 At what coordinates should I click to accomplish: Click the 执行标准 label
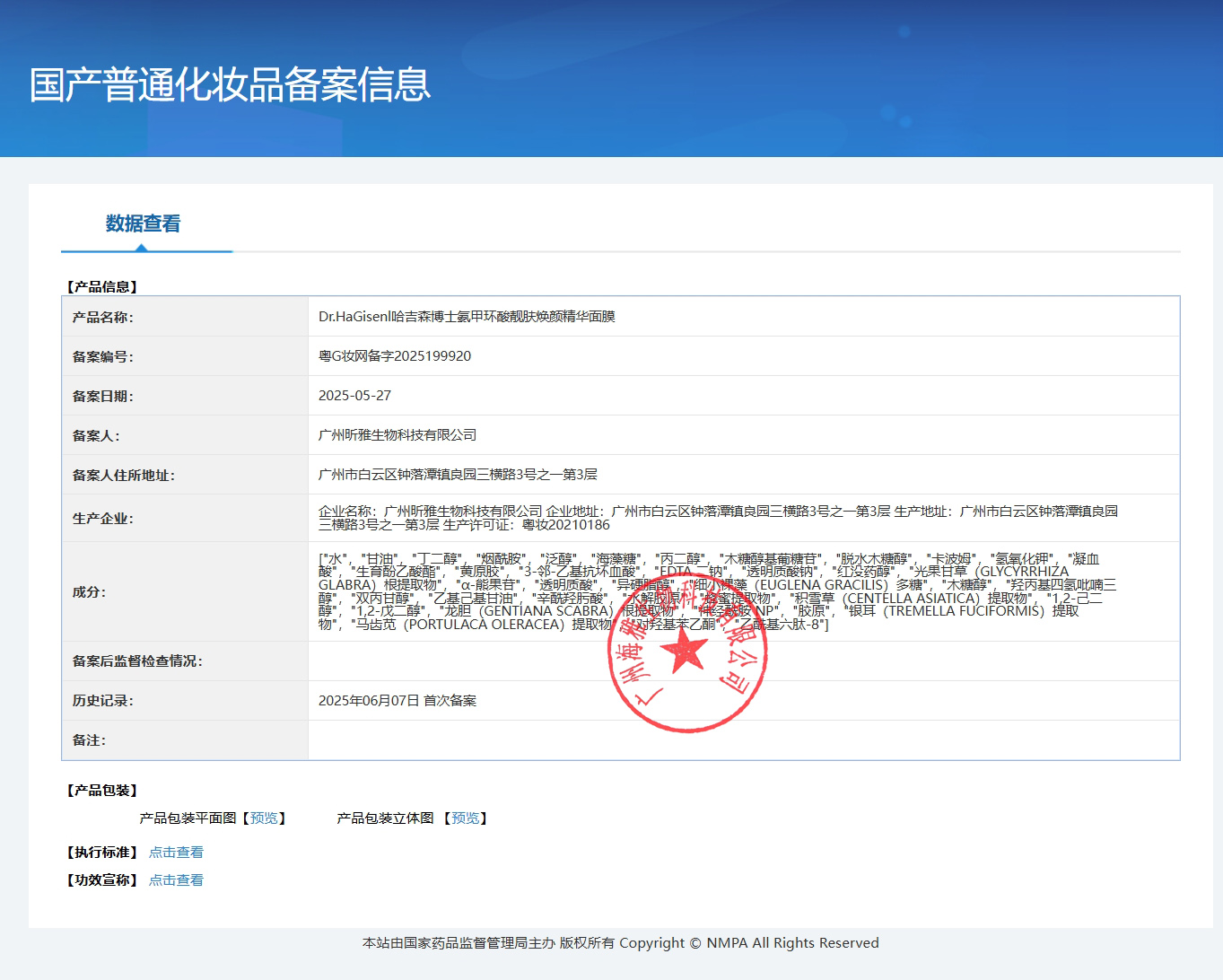coord(102,853)
